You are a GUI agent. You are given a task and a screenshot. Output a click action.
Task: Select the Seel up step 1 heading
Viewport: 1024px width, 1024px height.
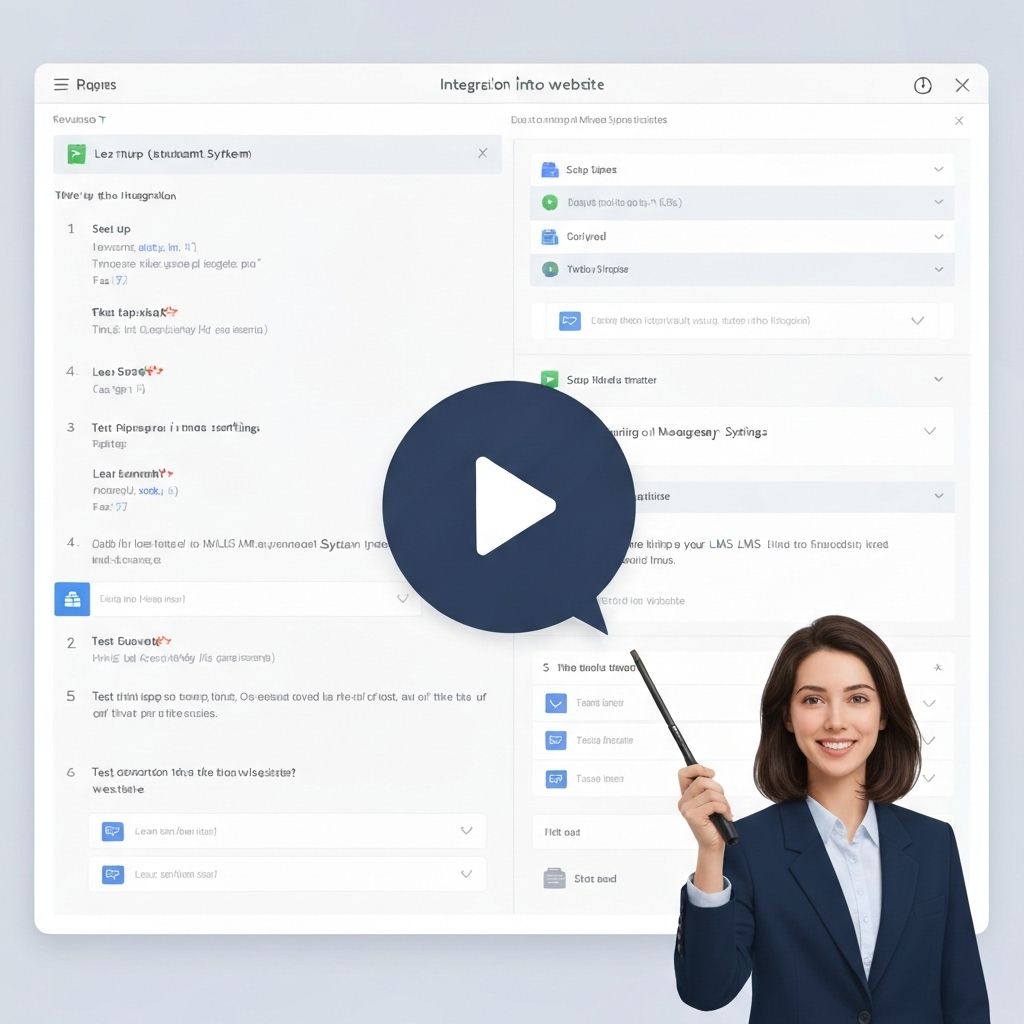(x=111, y=229)
